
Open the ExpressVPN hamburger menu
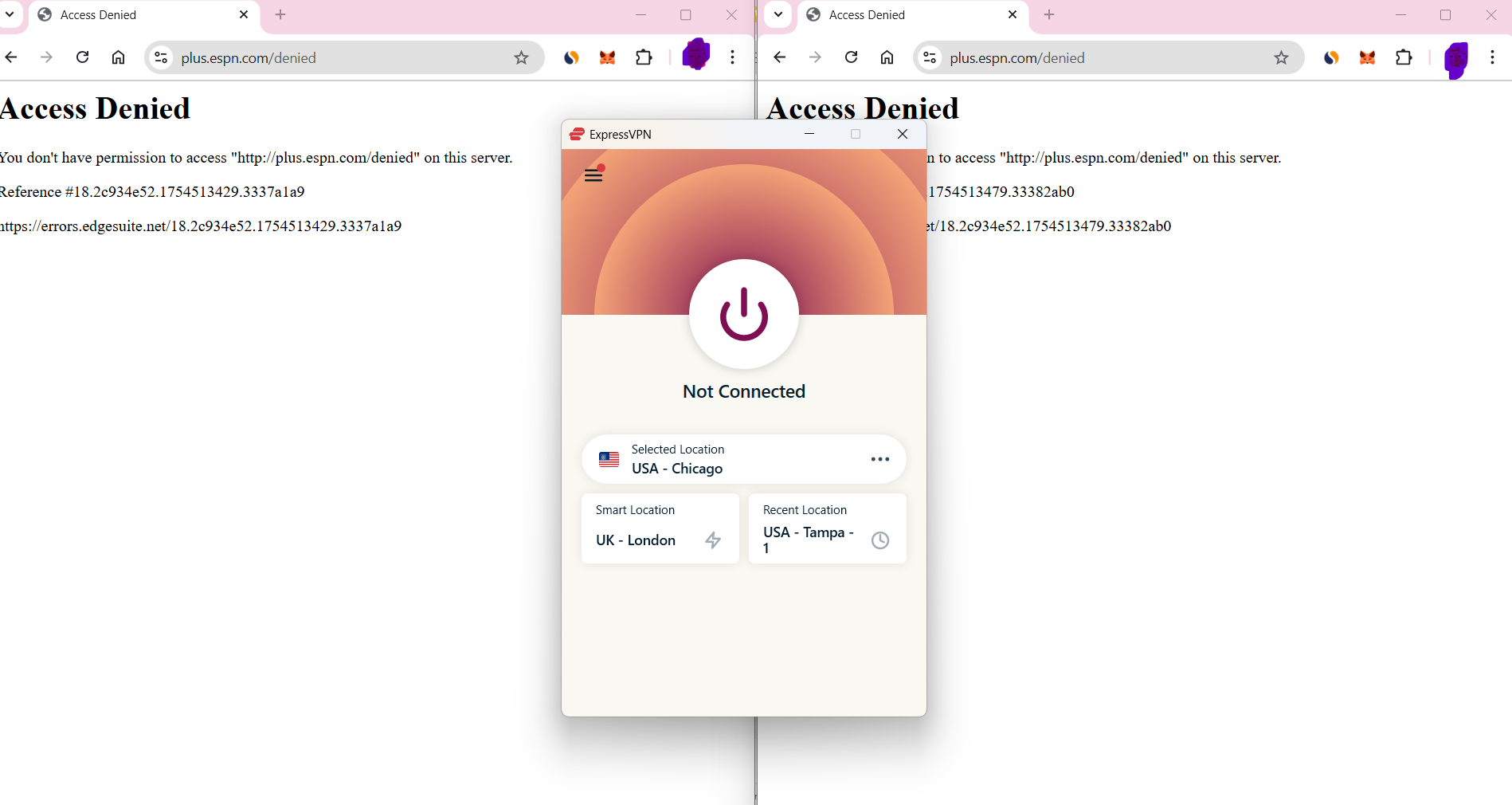click(x=593, y=175)
